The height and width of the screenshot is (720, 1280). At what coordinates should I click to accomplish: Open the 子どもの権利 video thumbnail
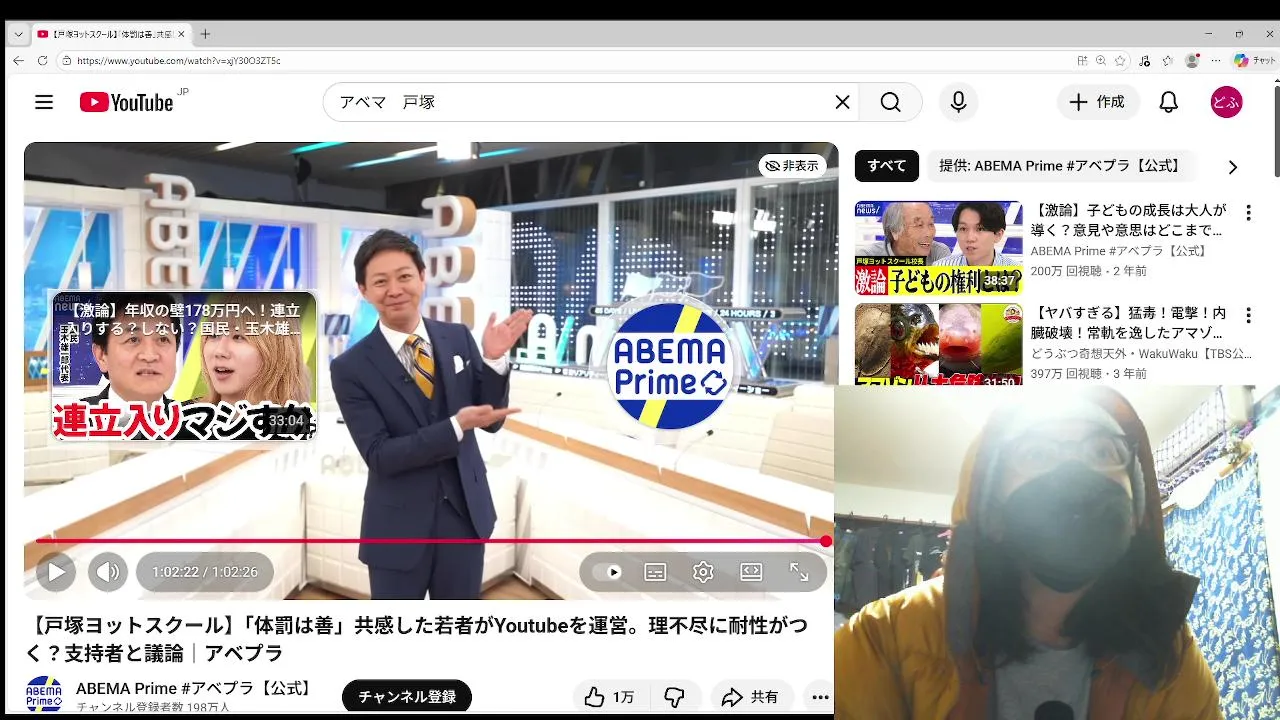click(938, 248)
